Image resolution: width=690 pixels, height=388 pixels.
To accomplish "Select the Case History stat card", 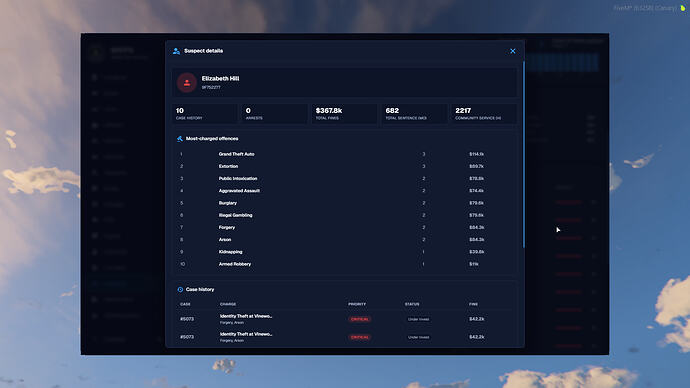I will [x=205, y=113].
